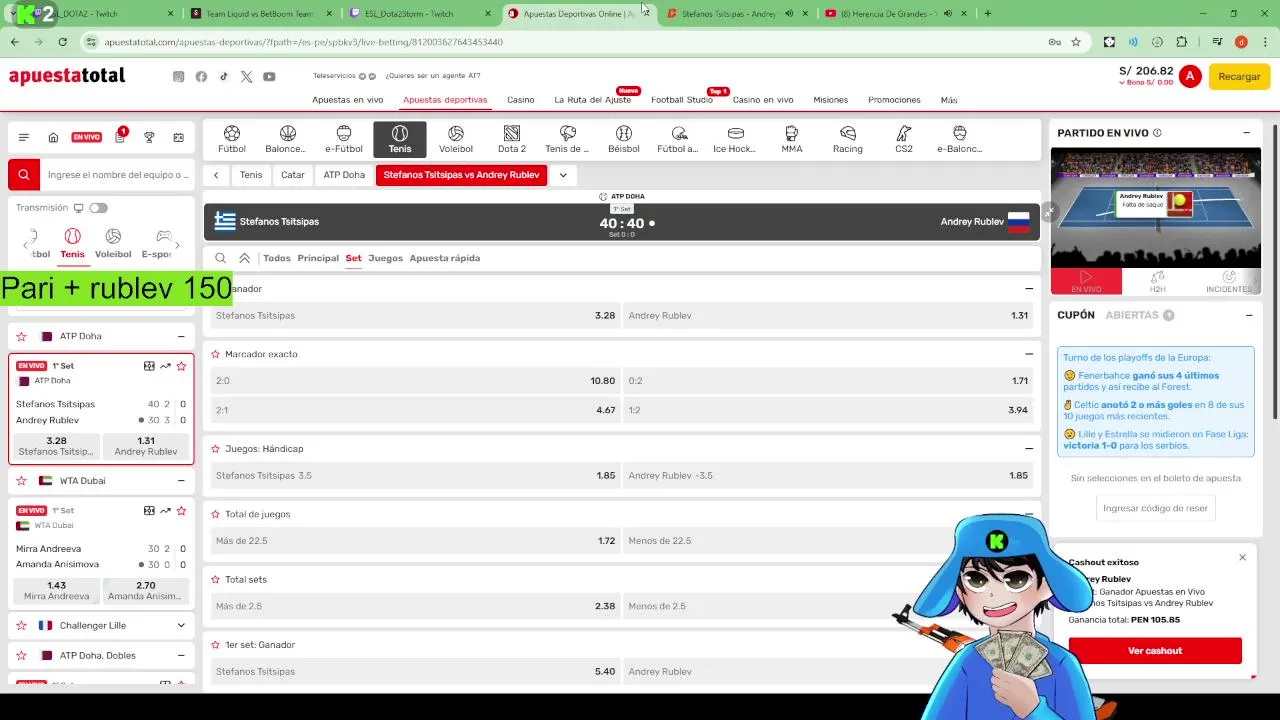Switch to the Principal markets tab
The image size is (1280, 720).
(x=318, y=258)
